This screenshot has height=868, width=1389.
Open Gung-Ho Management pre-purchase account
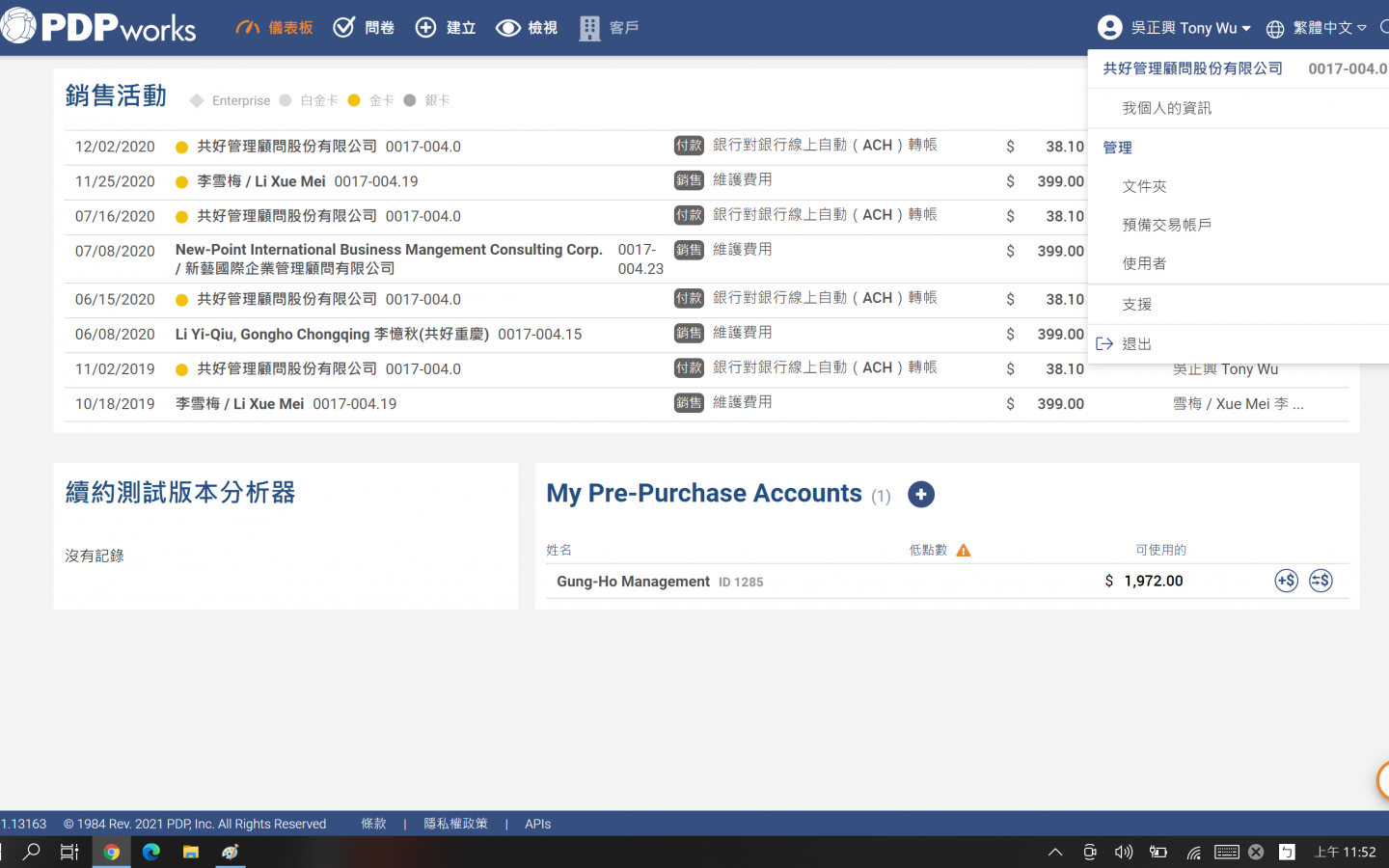coord(633,582)
